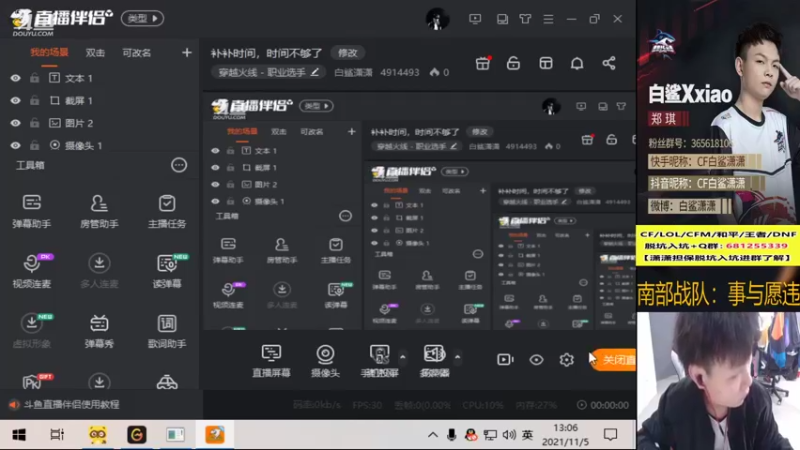Click the nested stream preview canvas
Image resolution: width=800 pixels, height=450 pixels.
[419, 211]
